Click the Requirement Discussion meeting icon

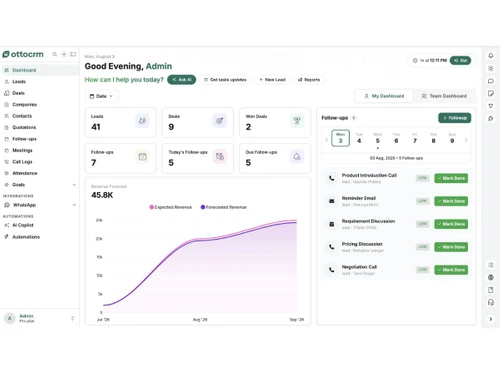(x=332, y=224)
